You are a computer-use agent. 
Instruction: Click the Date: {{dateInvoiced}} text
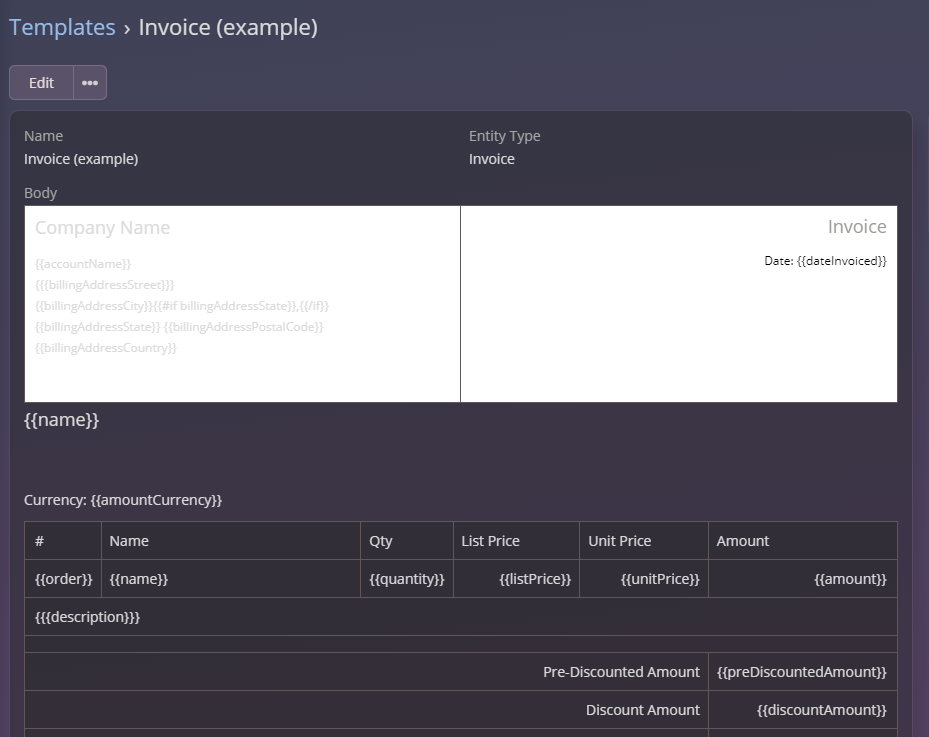(825, 261)
